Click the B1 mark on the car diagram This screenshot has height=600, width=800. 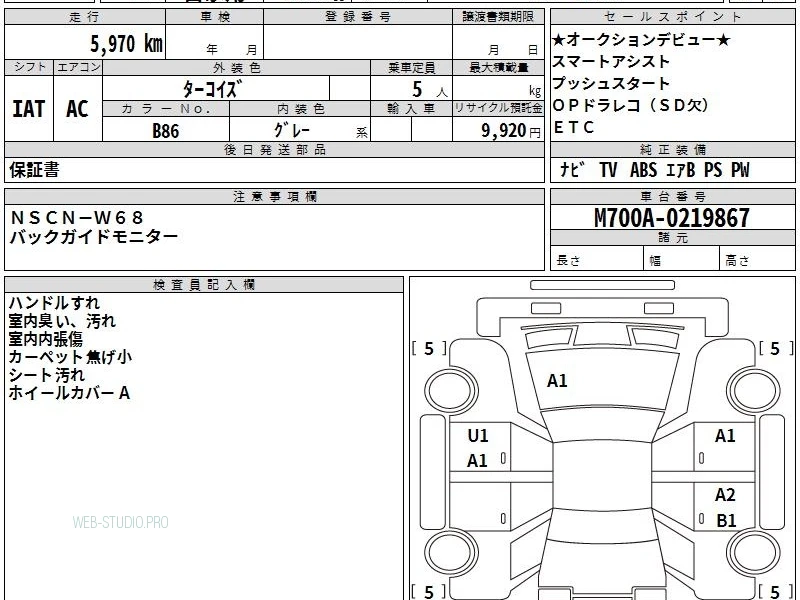click(726, 520)
